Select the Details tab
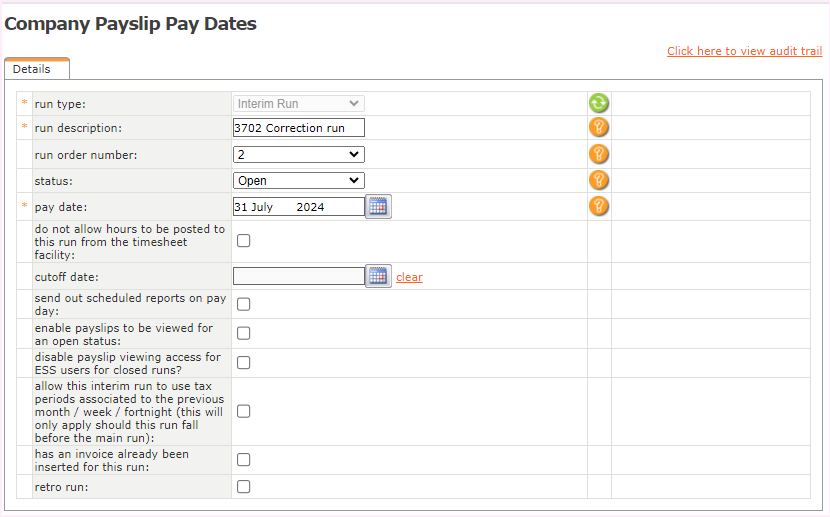 pos(32,69)
